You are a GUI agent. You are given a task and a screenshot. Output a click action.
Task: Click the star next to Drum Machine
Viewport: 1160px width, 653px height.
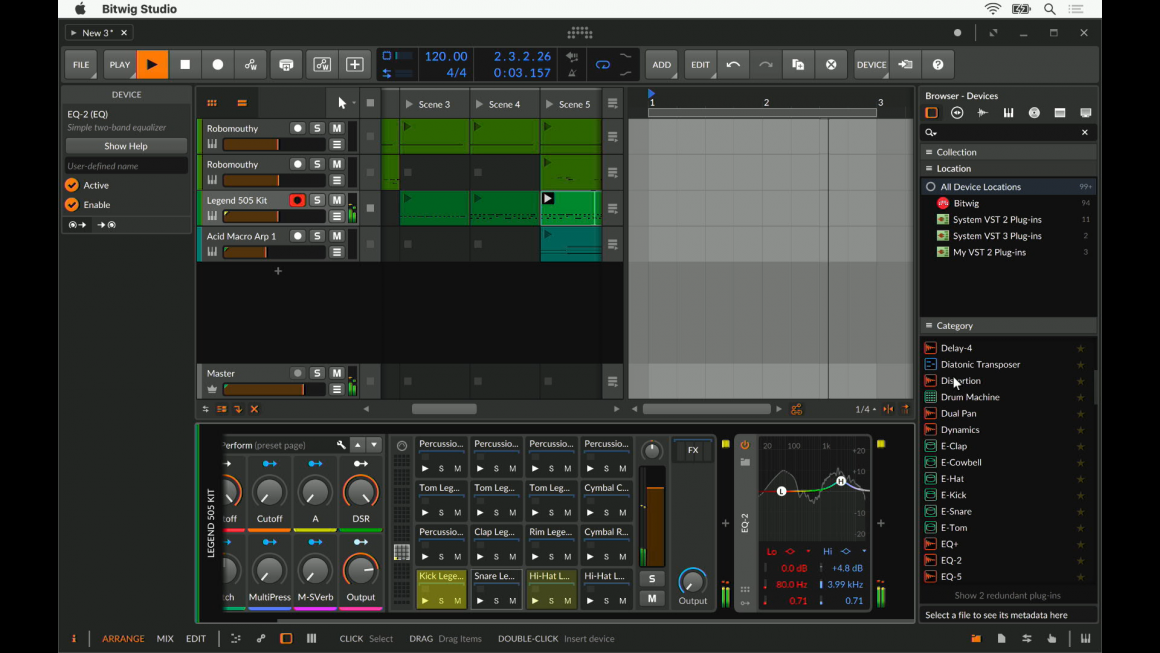click(1080, 397)
